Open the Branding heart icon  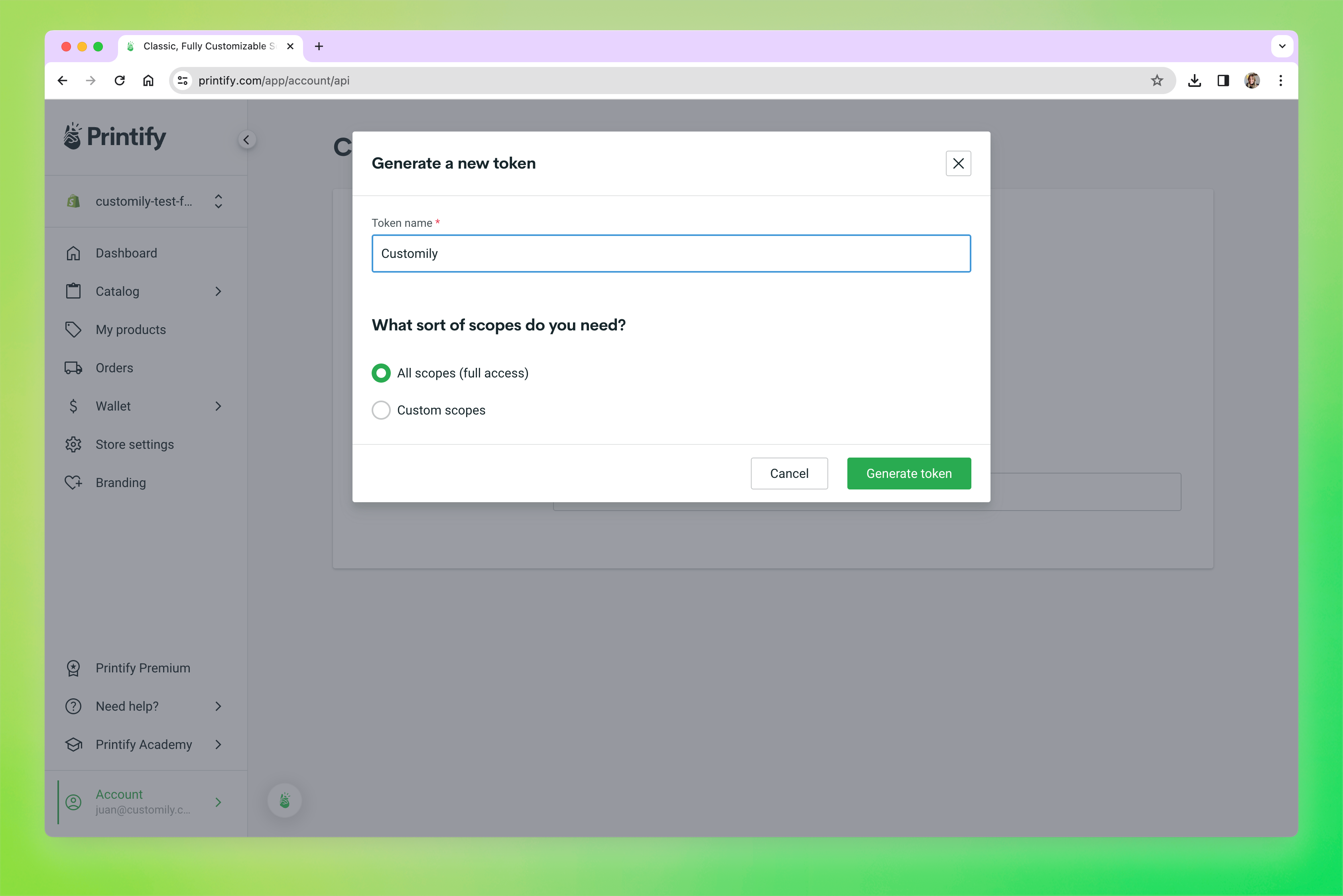click(x=73, y=483)
